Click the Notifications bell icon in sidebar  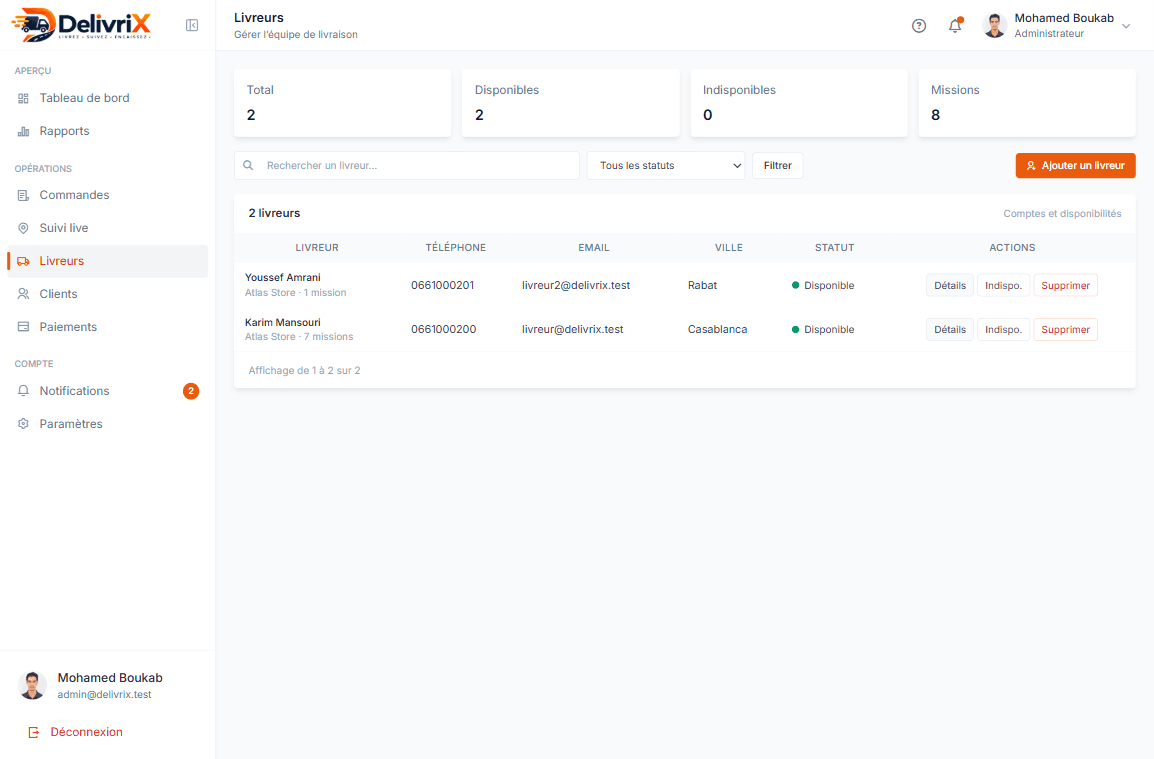coord(24,391)
